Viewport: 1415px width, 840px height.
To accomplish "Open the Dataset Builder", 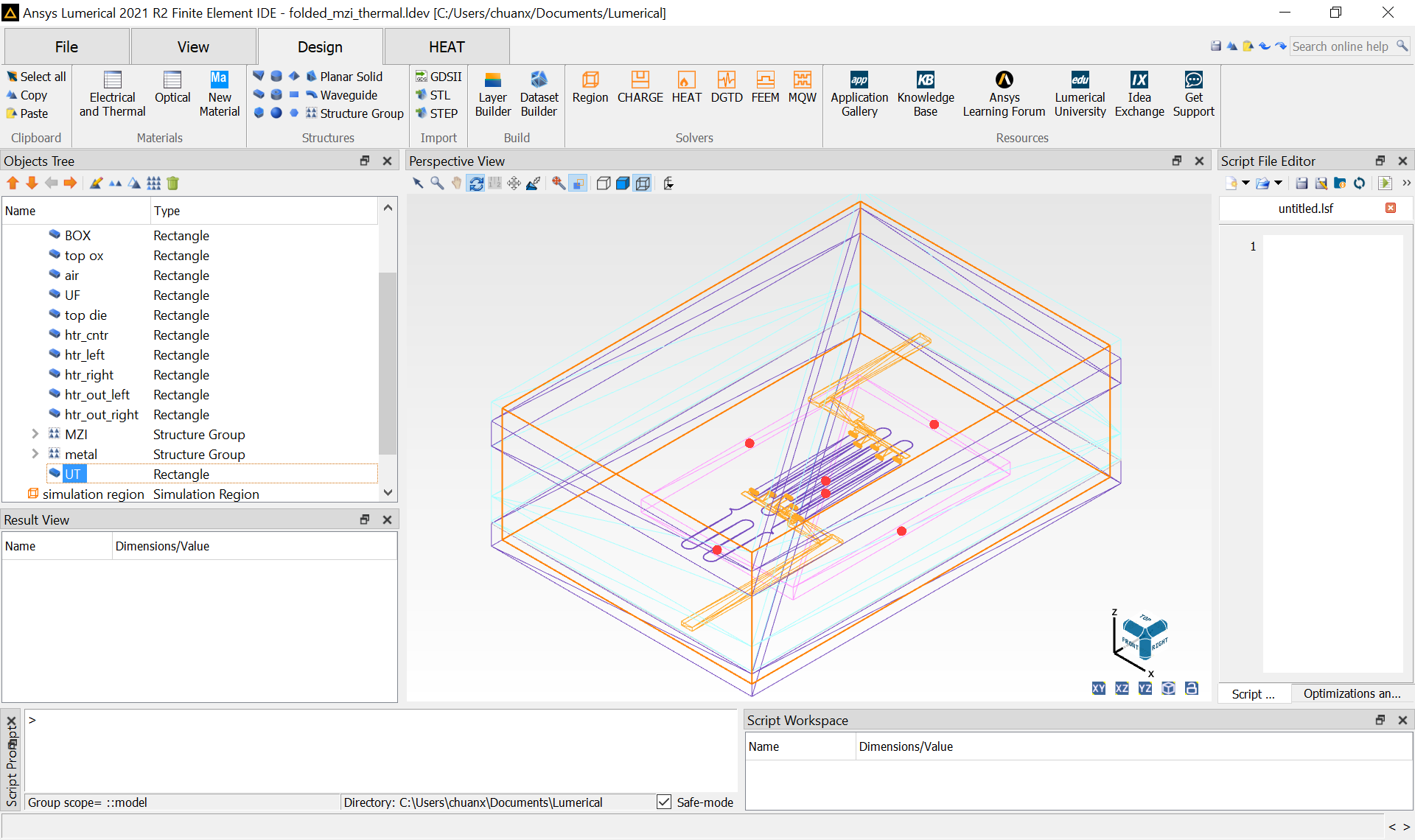I will [539, 94].
